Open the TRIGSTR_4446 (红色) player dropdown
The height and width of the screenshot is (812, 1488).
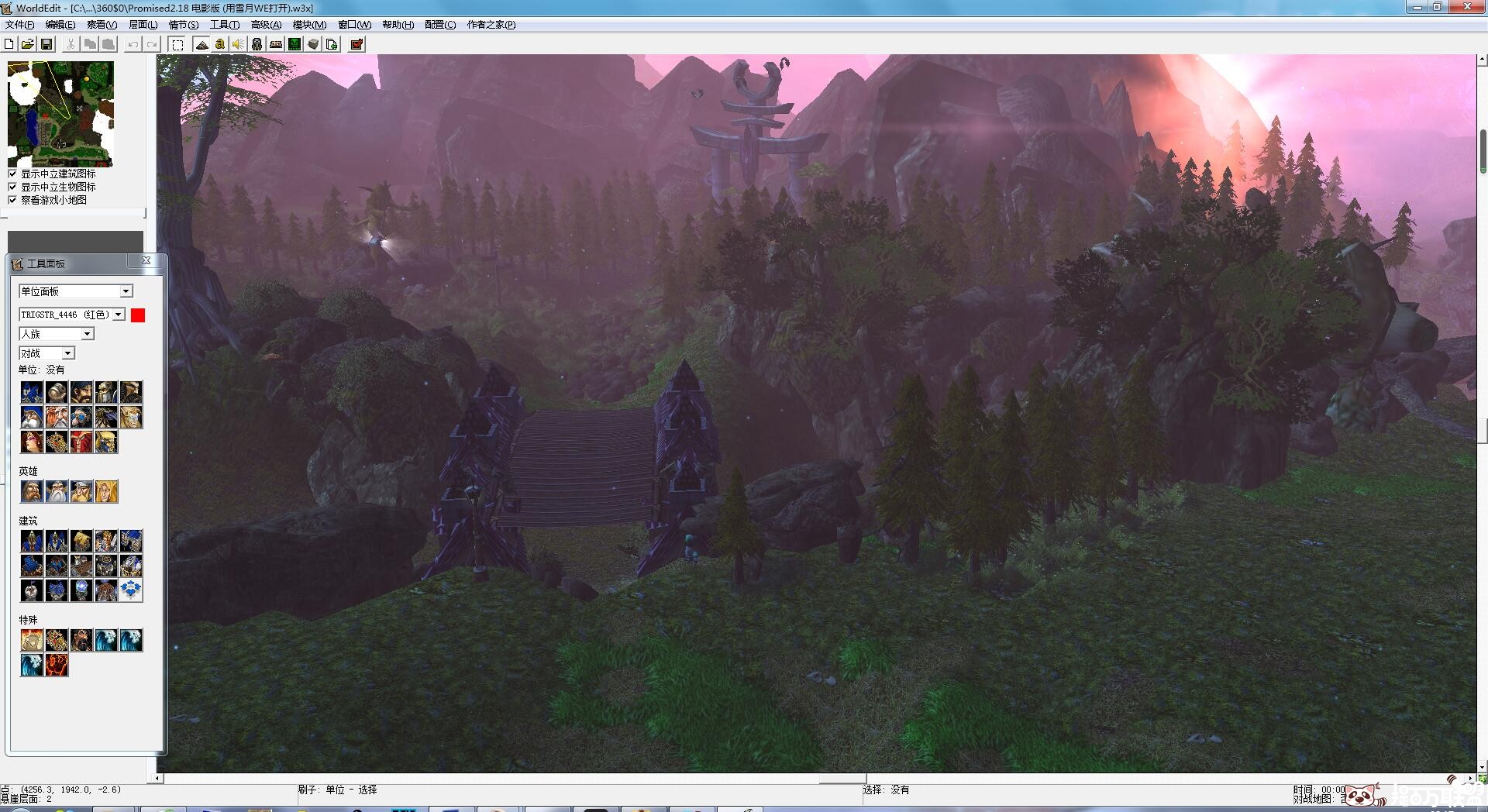click(119, 315)
